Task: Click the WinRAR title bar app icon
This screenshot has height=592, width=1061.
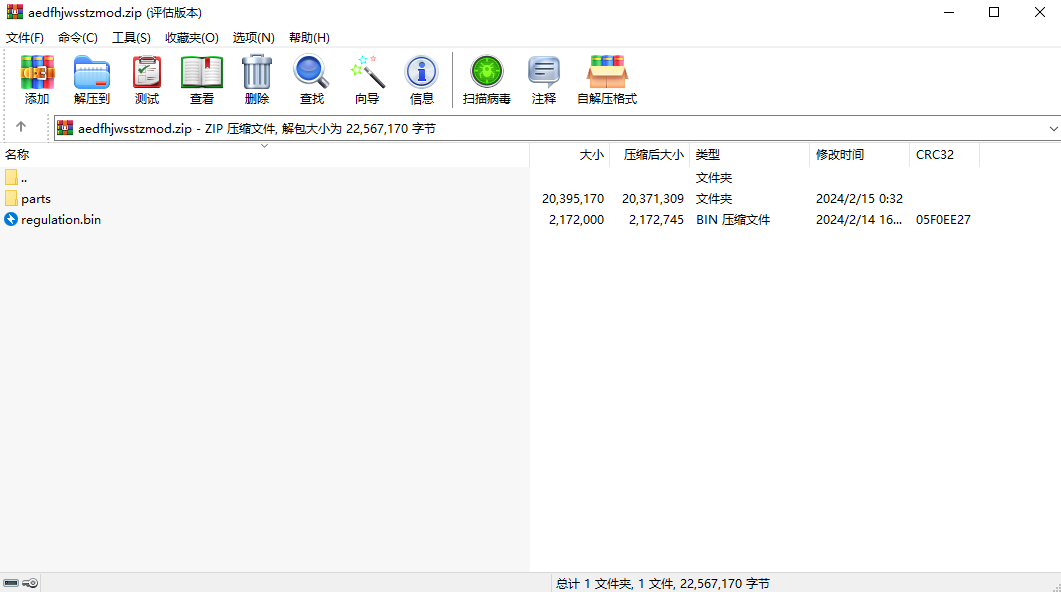Action: click(x=14, y=12)
